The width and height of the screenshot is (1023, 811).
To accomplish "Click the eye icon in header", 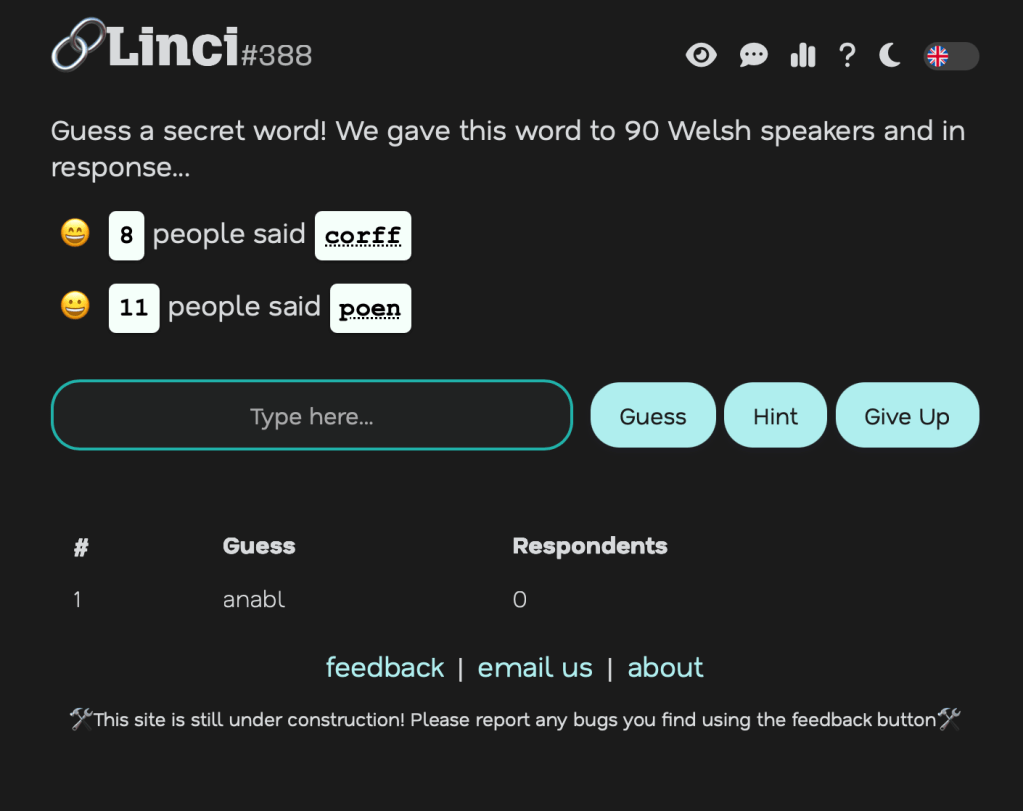I will [x=701, y=55].
